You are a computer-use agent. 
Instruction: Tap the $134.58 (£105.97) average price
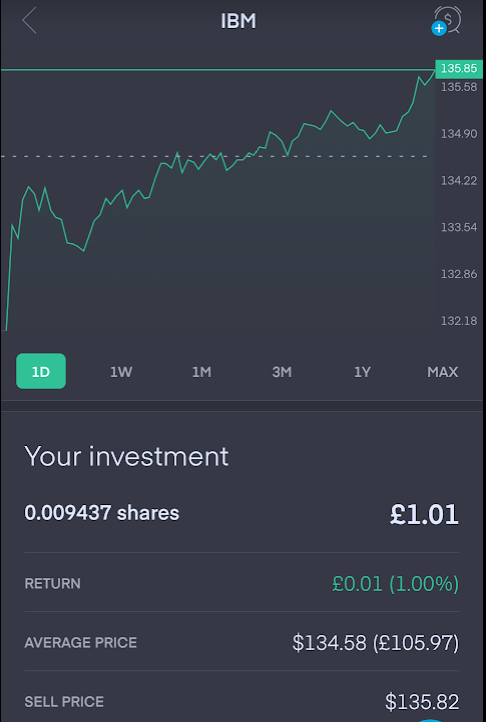point(375,642)
